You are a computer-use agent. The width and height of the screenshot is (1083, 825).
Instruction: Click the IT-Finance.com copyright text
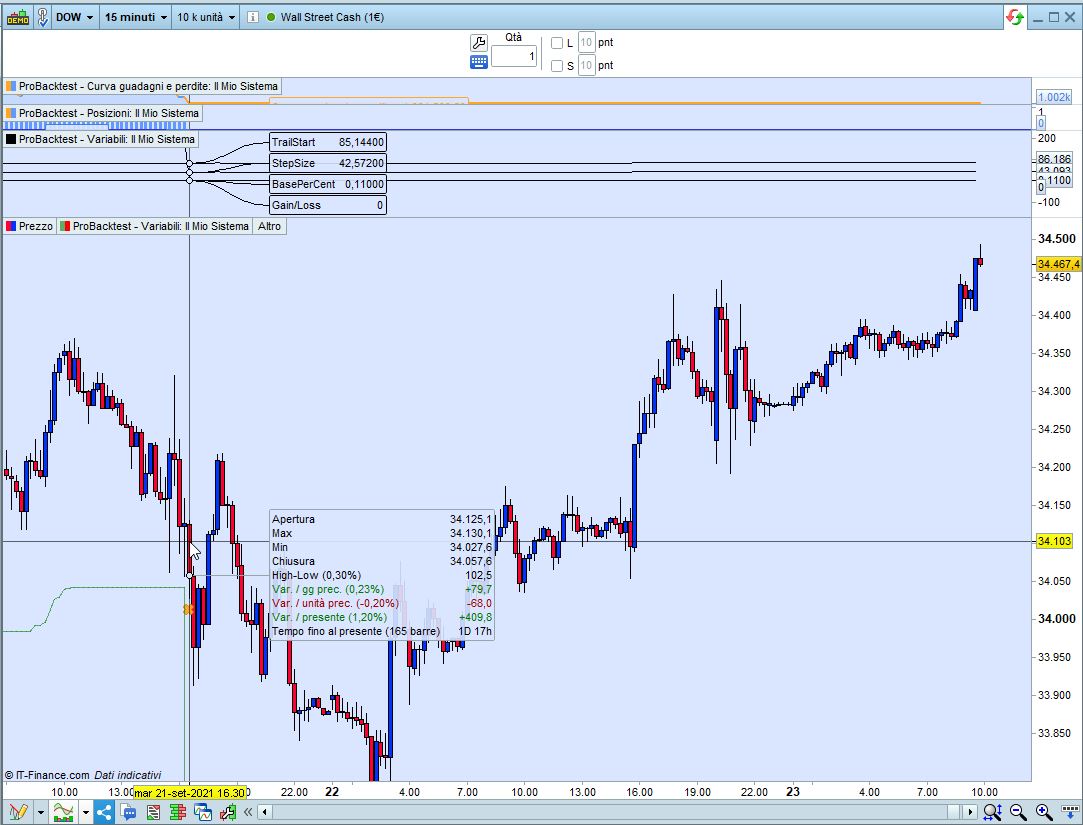(83, 775)
